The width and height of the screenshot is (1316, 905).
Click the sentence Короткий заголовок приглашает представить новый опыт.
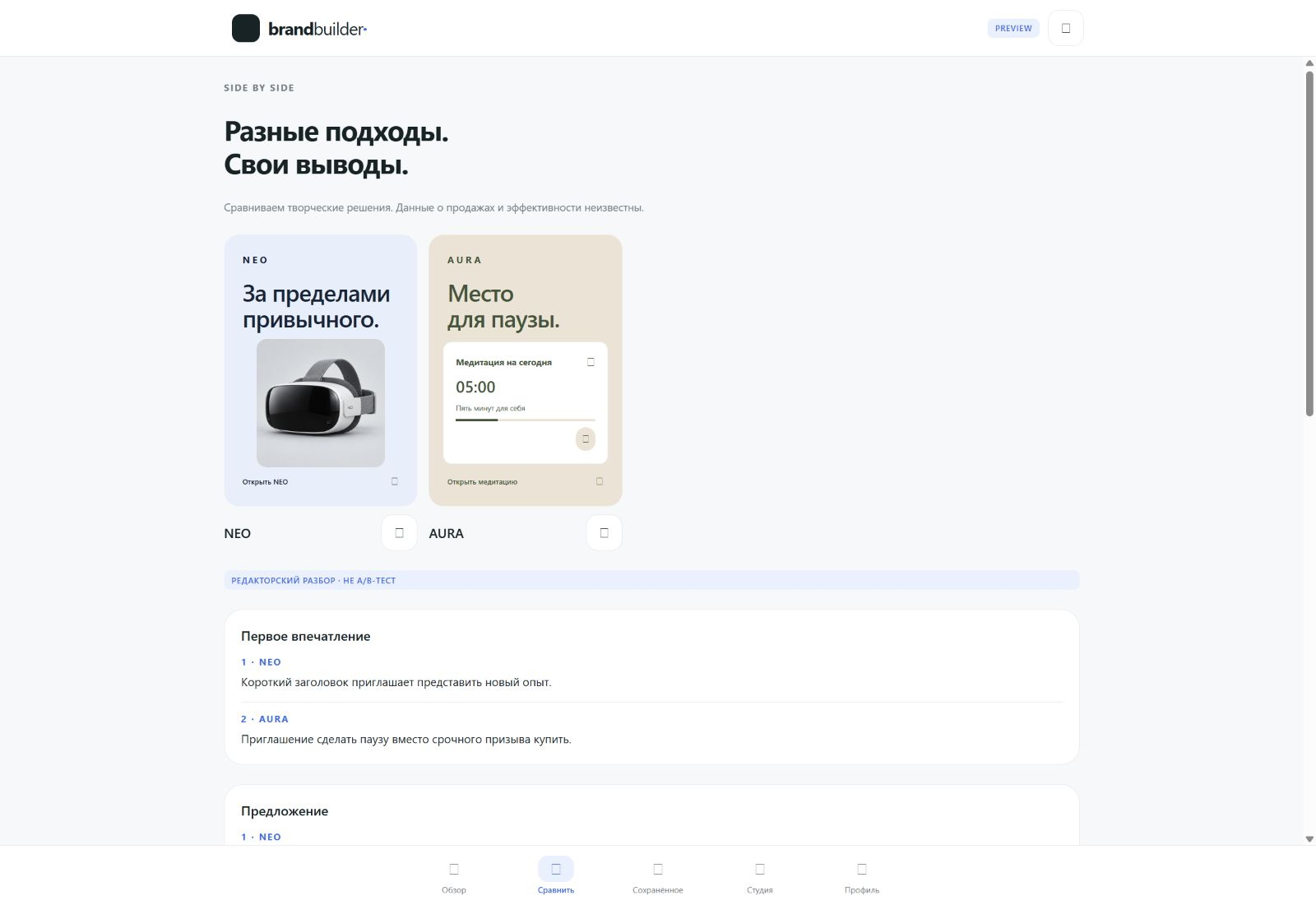click(396, 682)
